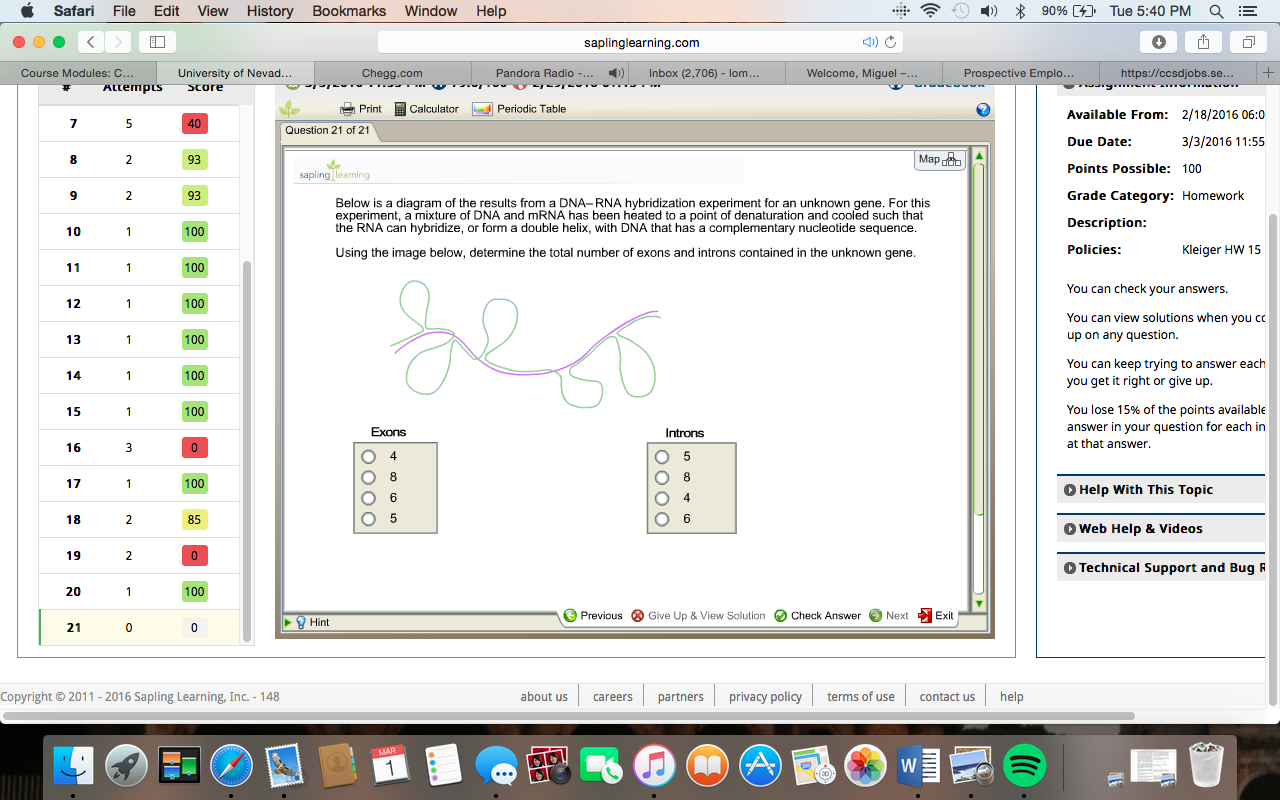Click the Hint button

click(312, 622)
